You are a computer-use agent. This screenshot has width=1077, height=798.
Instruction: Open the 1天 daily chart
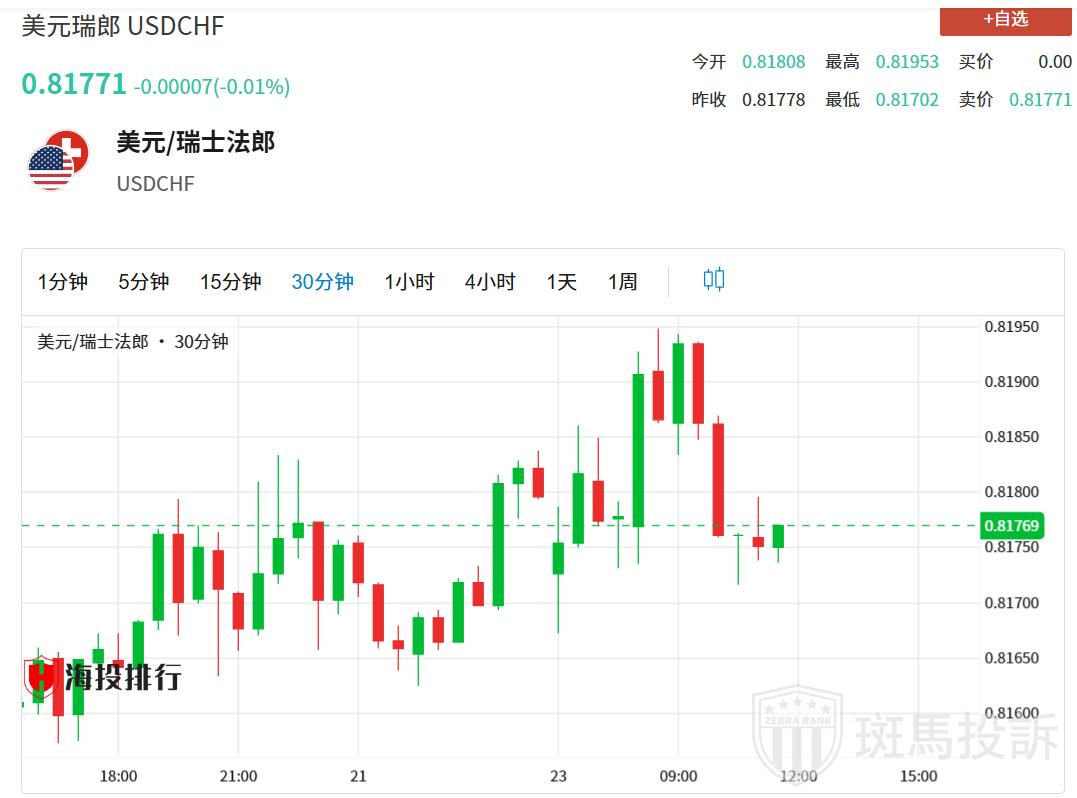(561, 282)
